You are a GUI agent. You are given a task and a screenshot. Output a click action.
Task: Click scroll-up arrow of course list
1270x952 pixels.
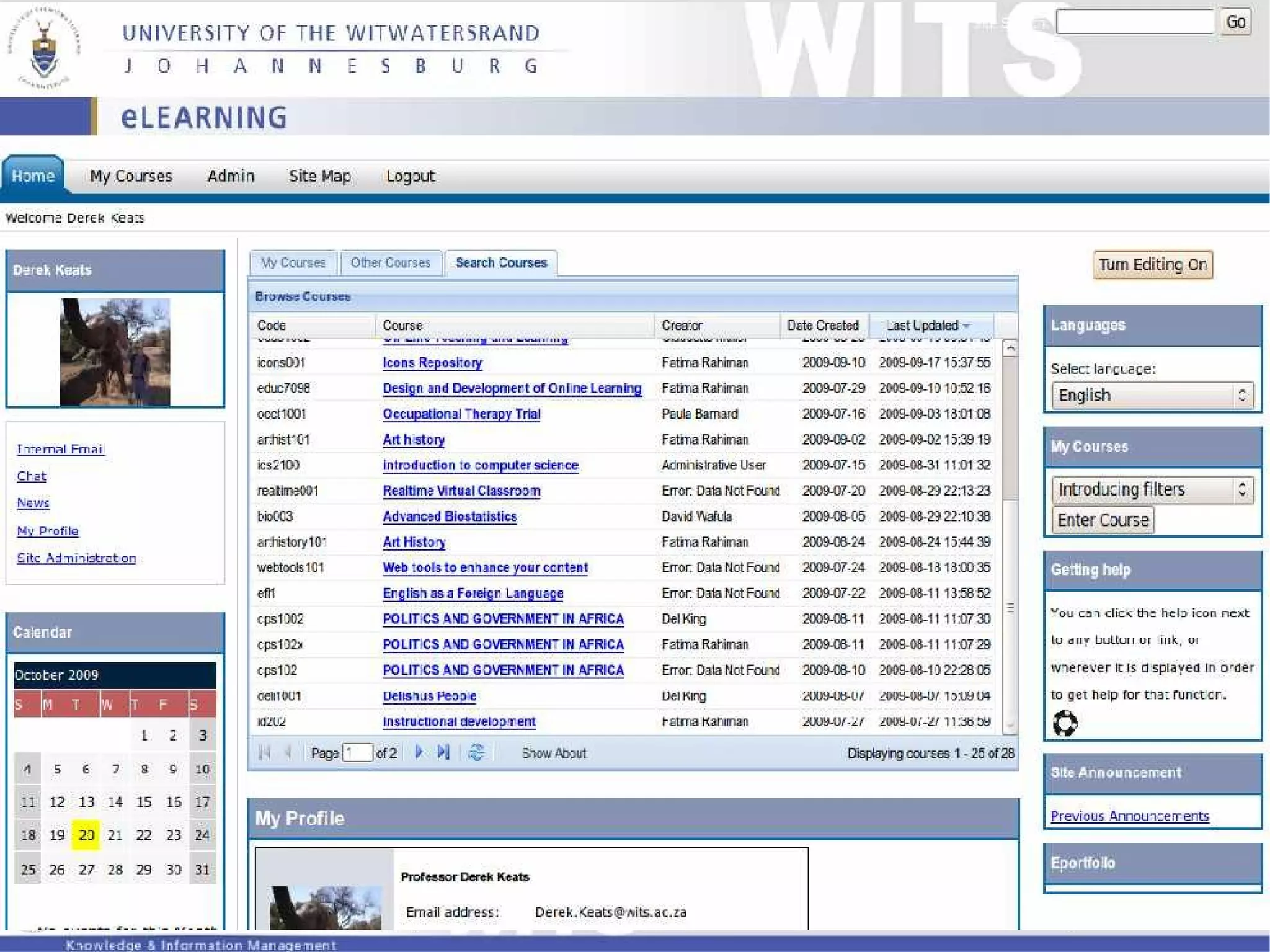point(1010,348)
